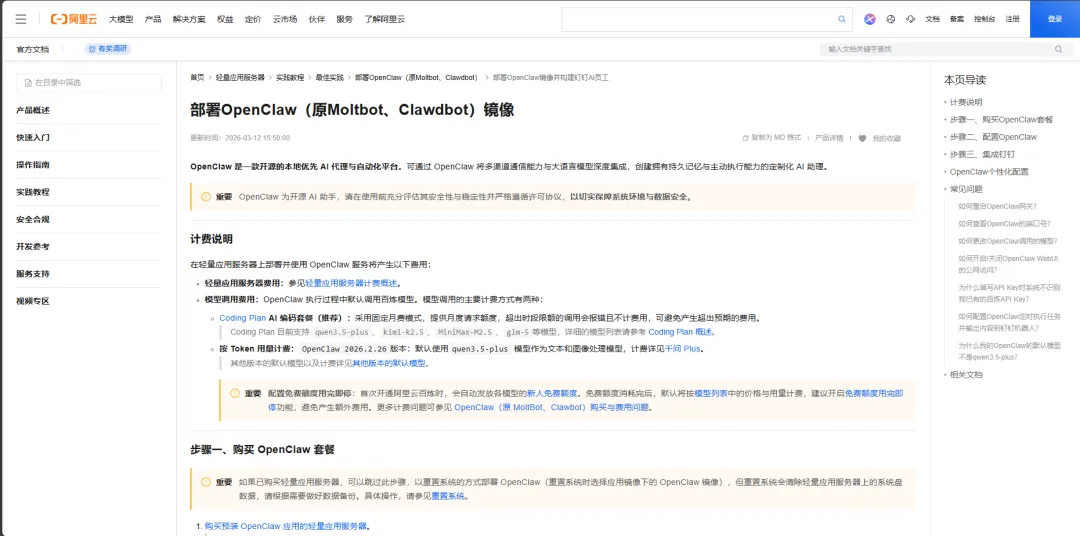Open the 千问 Plus link
The height and width of the screenshot is (536, 1080).
(682, 349)
